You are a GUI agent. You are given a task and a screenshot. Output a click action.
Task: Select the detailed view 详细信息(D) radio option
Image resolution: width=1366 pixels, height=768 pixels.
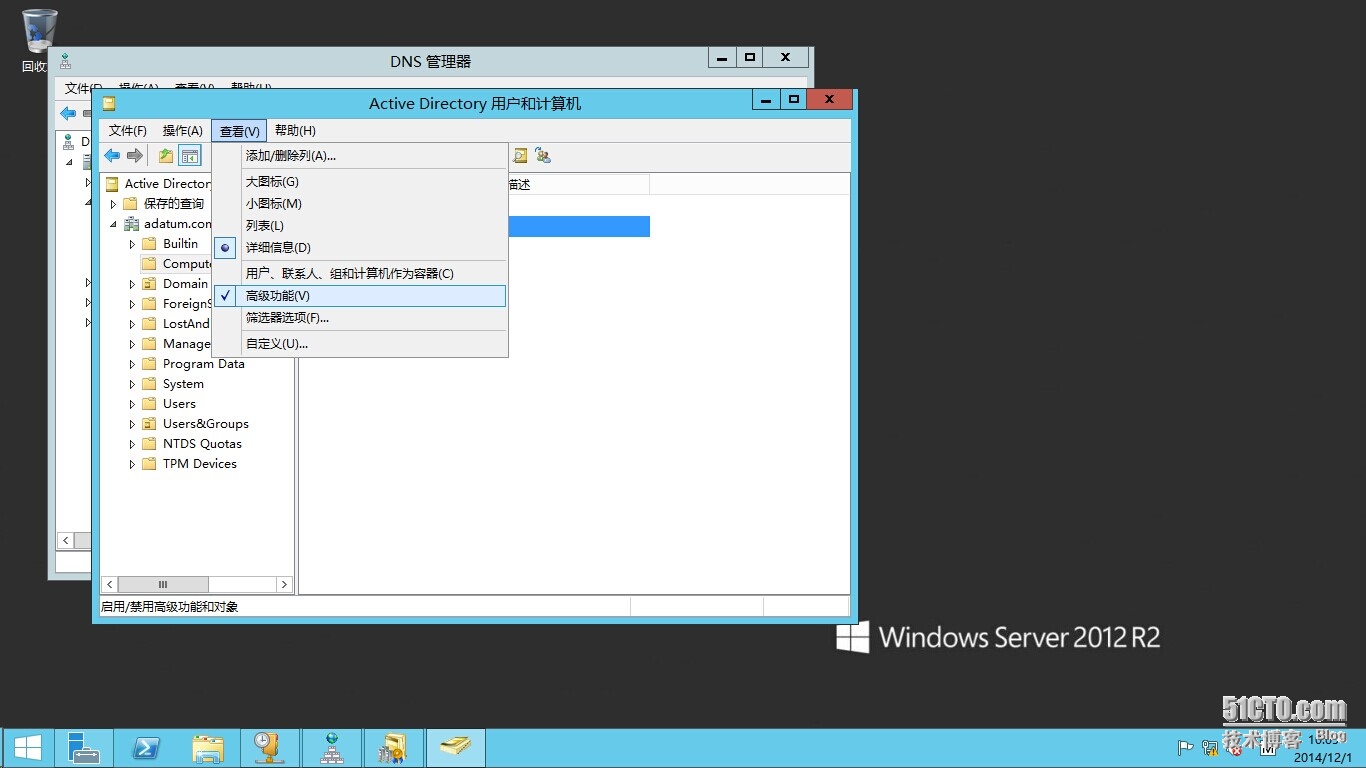(360, 248)
